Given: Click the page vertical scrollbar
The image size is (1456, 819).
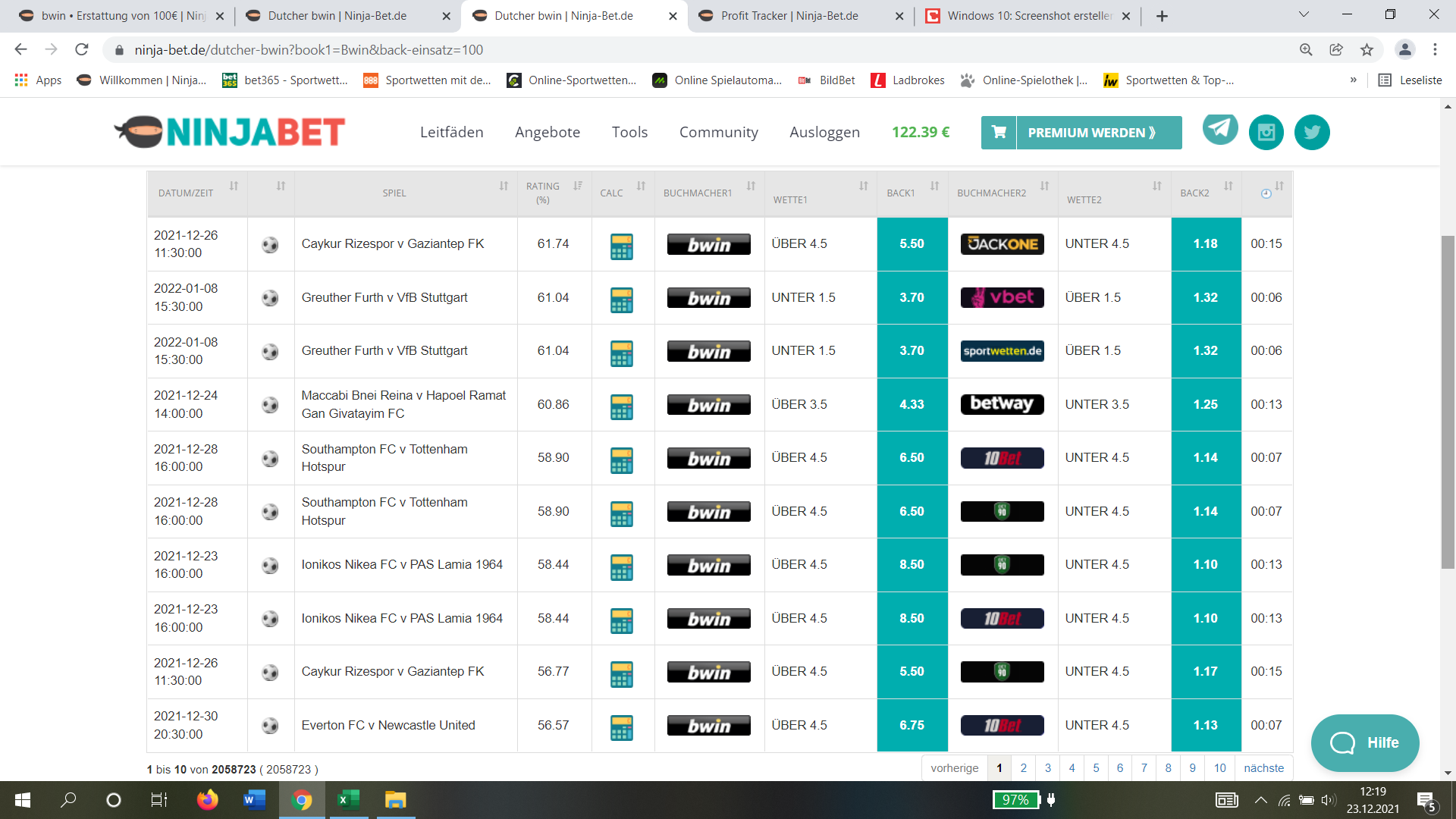Looking at the screenshot, I should (1448, 402).
